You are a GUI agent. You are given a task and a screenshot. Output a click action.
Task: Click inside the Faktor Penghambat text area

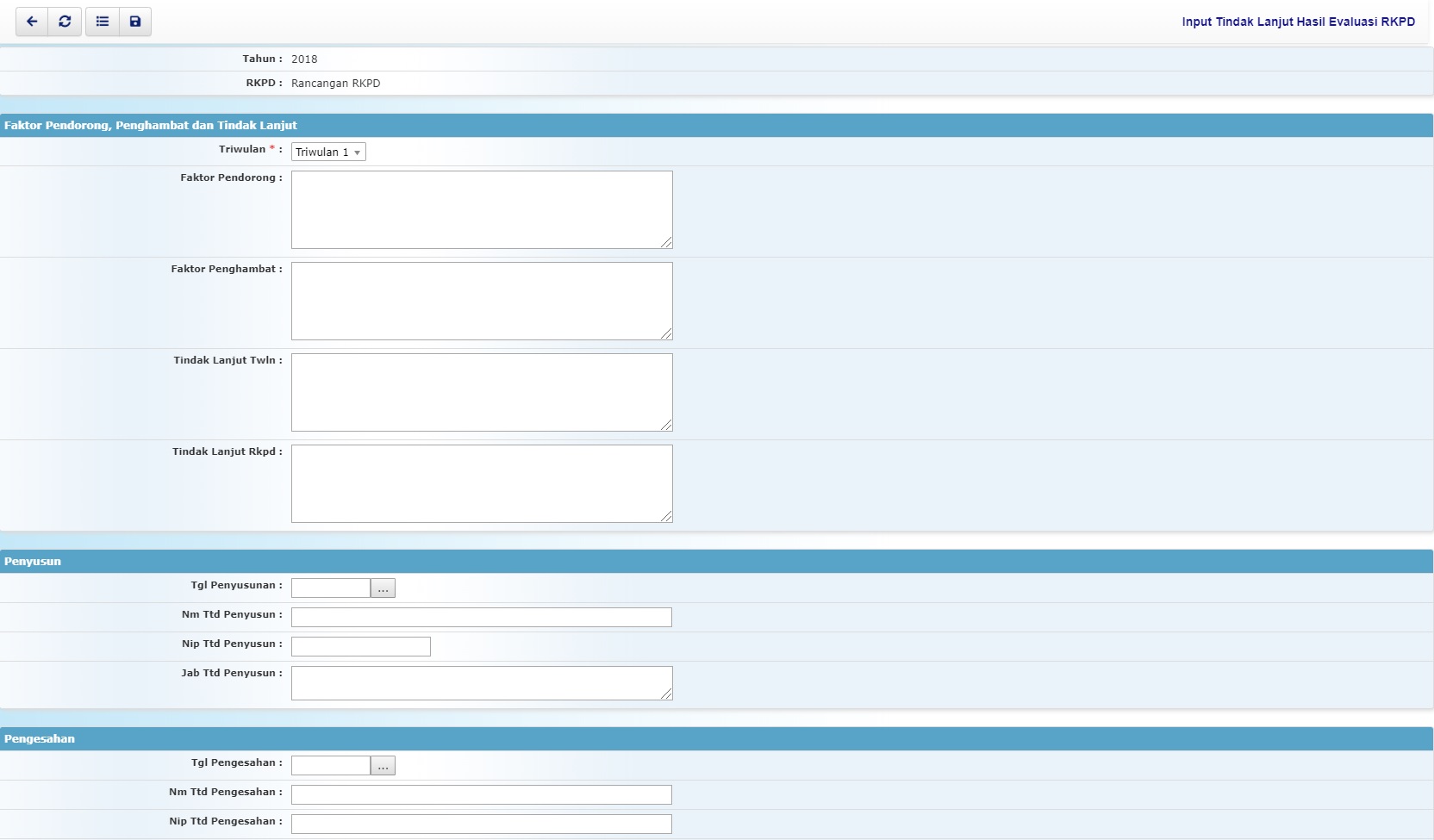coord(481,301)
